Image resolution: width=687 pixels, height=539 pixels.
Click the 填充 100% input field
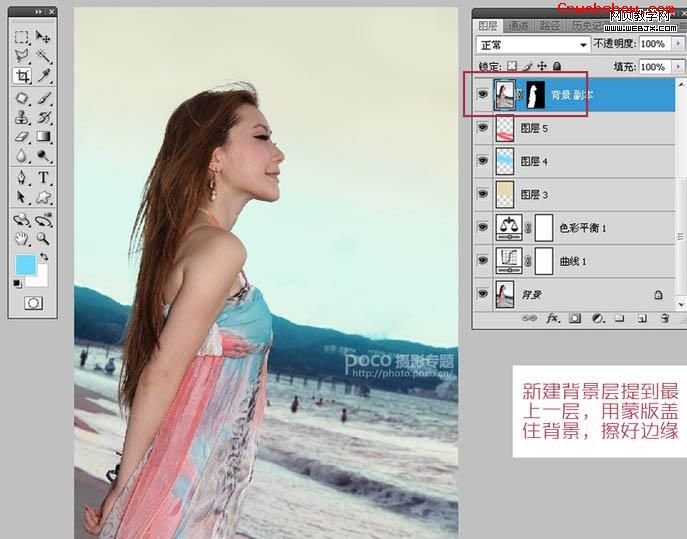[655, 67]
